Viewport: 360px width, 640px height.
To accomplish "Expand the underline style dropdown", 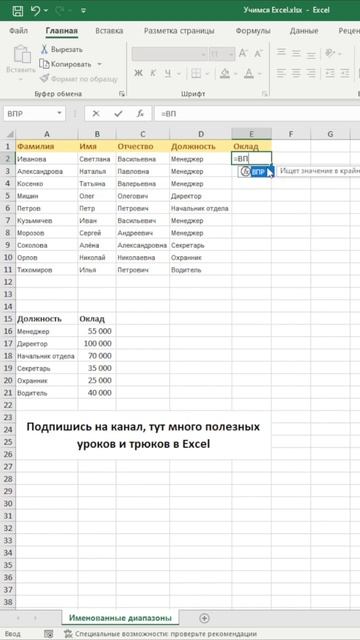I will [x=179, y=74].
